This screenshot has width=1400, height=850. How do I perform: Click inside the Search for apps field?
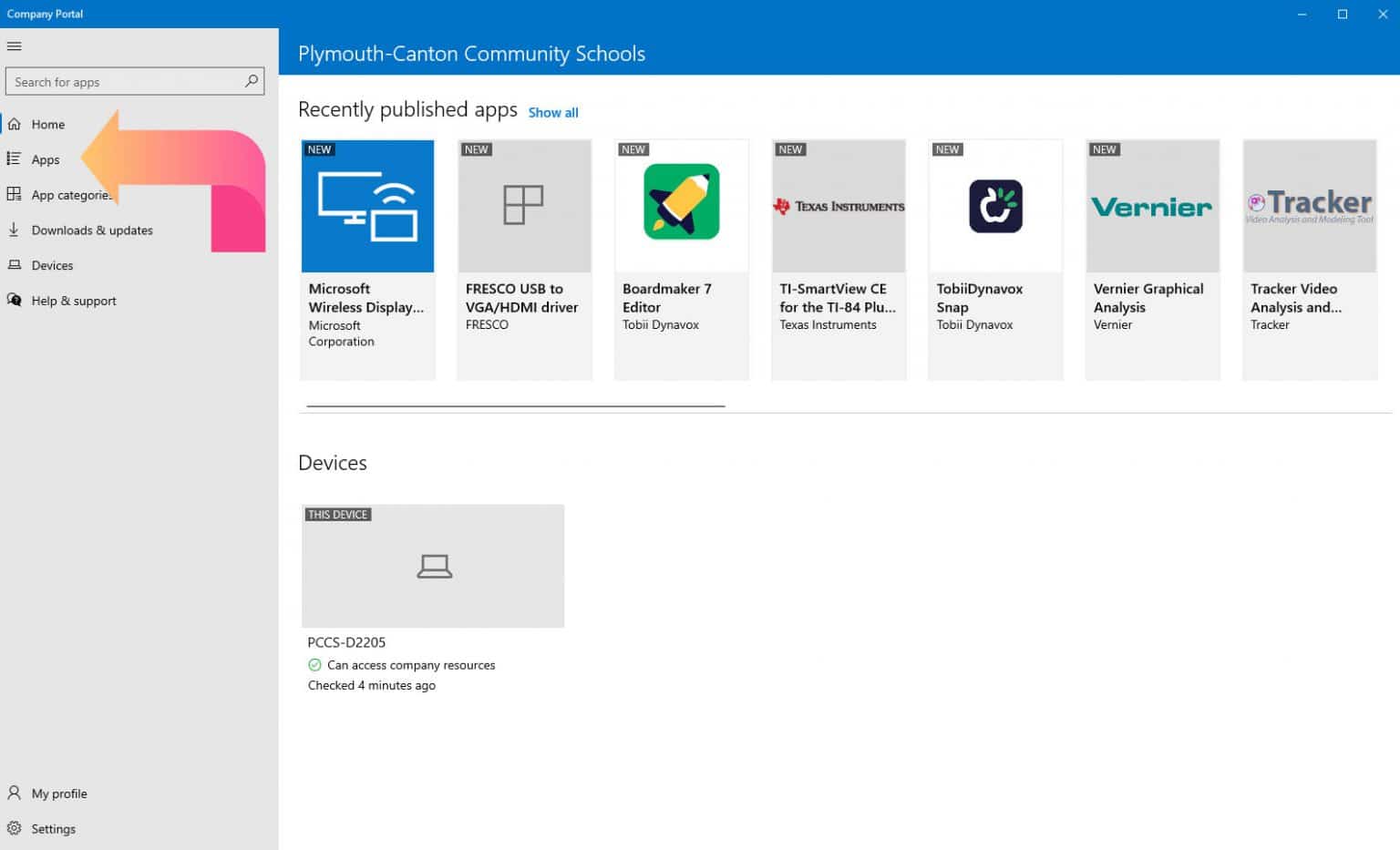(x=118, y=81)
